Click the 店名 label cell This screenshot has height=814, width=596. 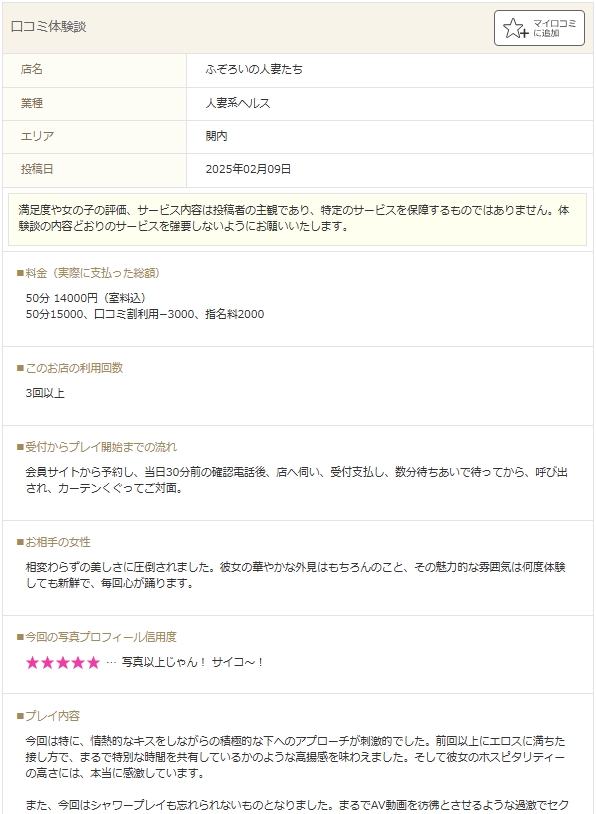pyautogui.click(x=94, y=70)
